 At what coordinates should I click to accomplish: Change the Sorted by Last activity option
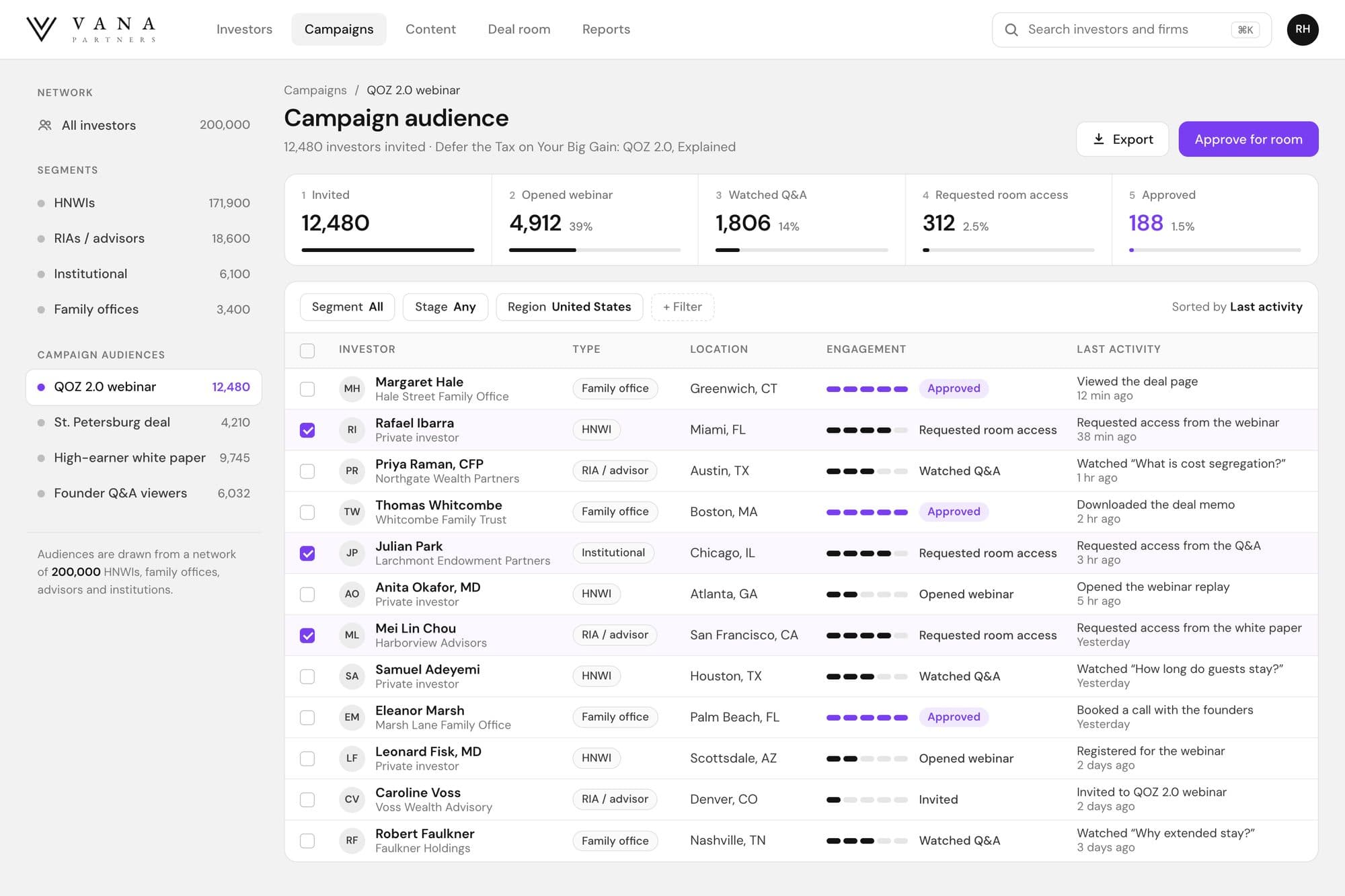coord(1237,307)
